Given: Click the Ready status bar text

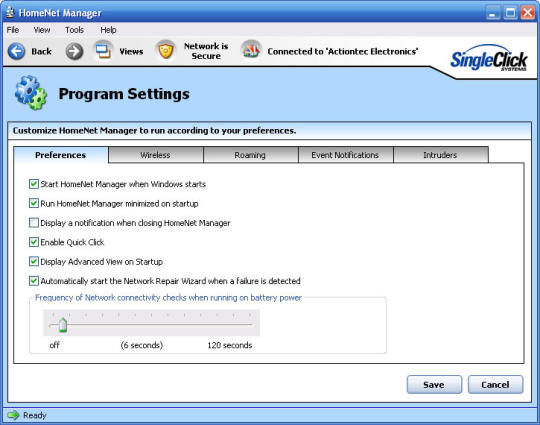Looking at the screenshot, I should coord(35,415).
